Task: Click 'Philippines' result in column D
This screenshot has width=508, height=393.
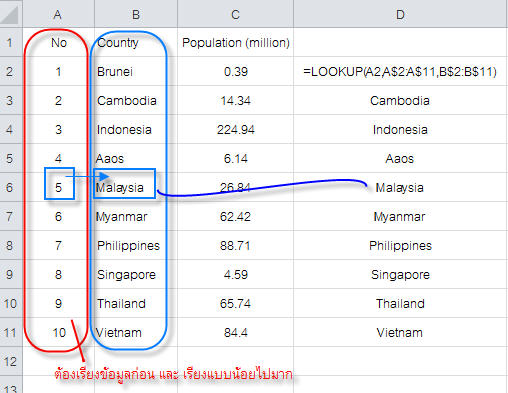Action: tap(401, 245)
